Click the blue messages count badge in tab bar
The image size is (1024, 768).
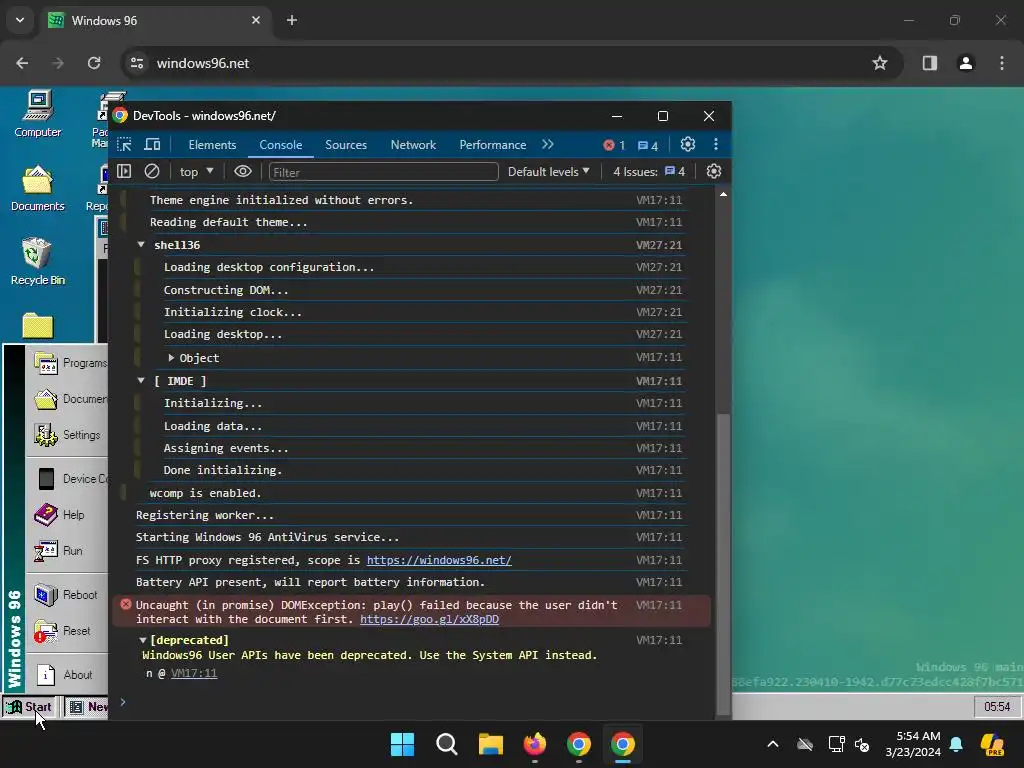648,145
